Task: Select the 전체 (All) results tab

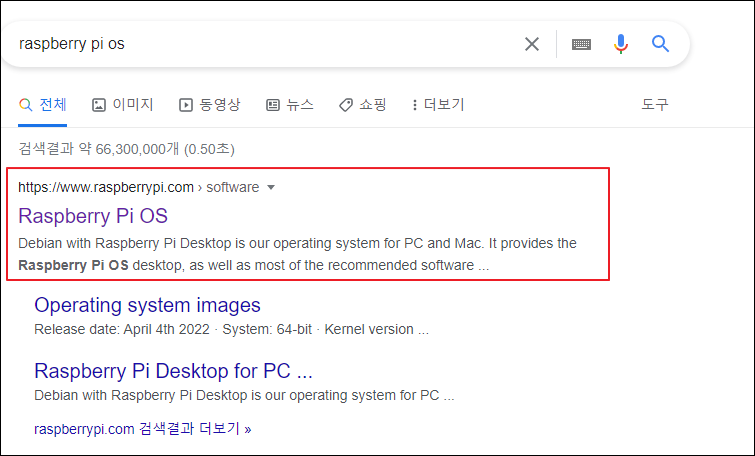Action: 42,104
